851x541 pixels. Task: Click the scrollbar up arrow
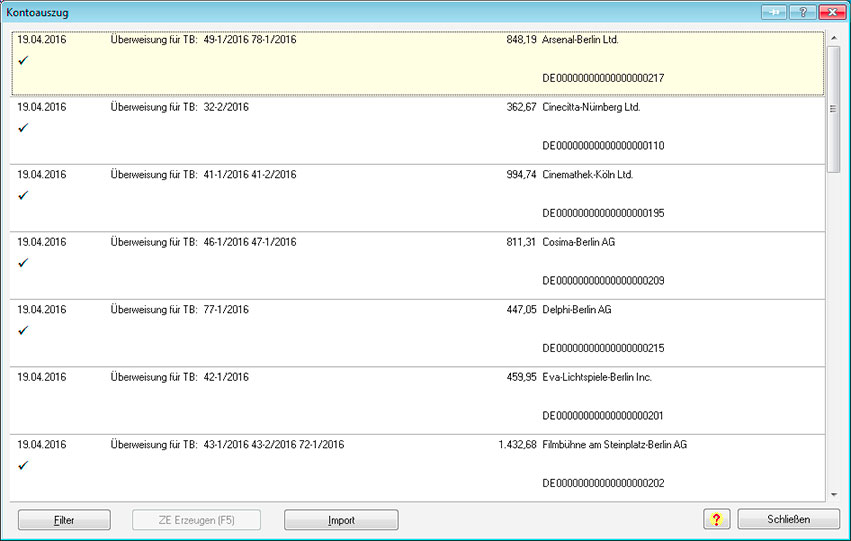pos(834,38)
